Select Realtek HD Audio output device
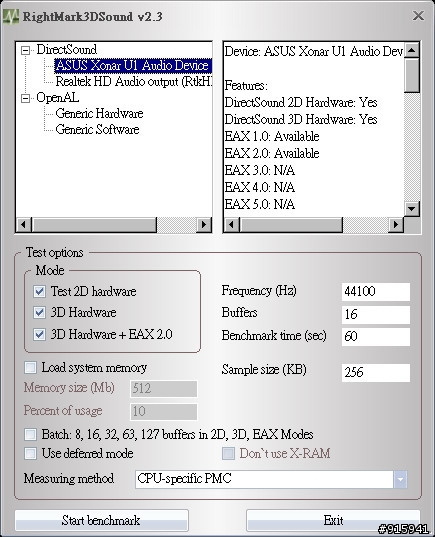435x537 pixels. tap(133, 82)
